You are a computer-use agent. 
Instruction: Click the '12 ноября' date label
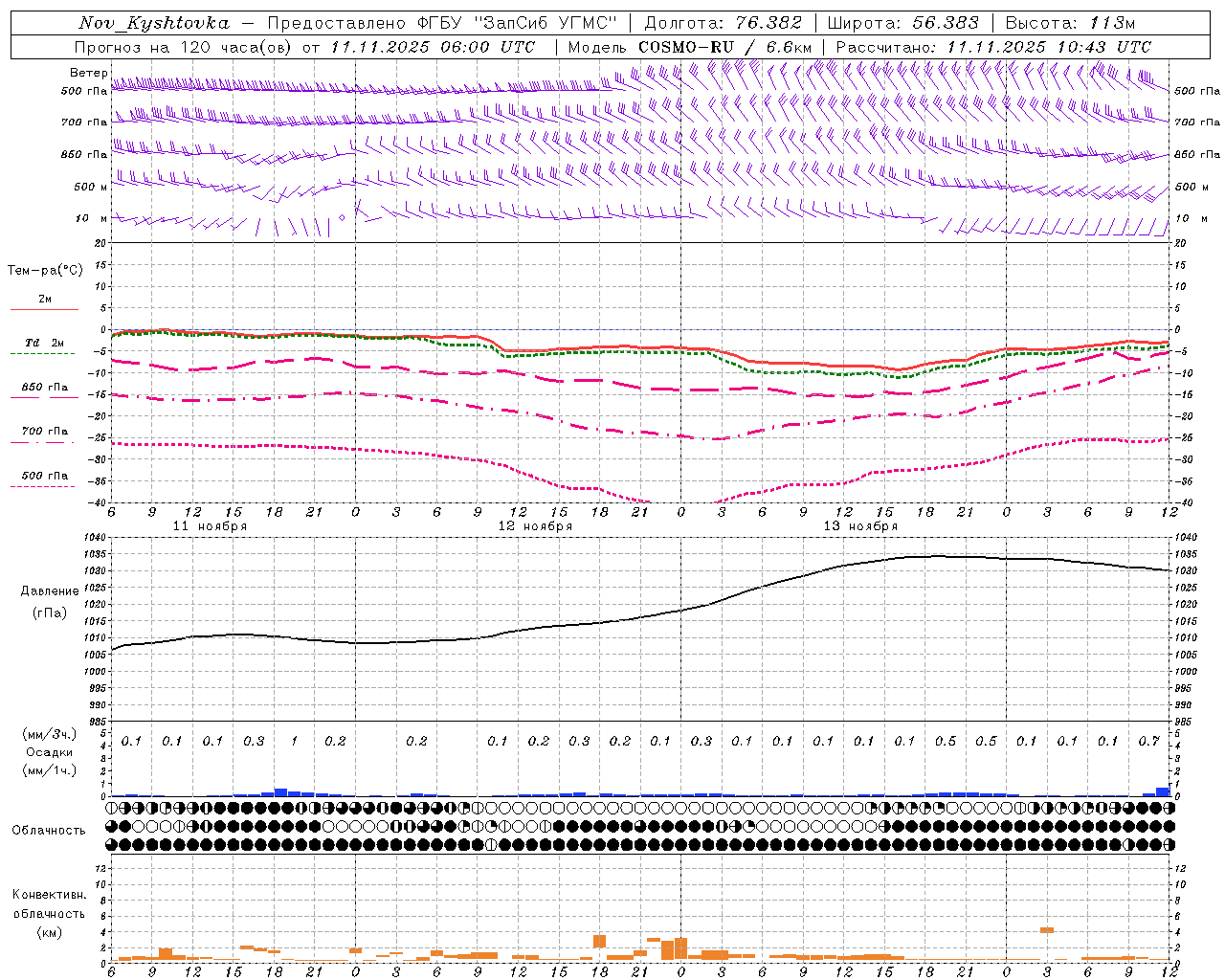point(535,526)
